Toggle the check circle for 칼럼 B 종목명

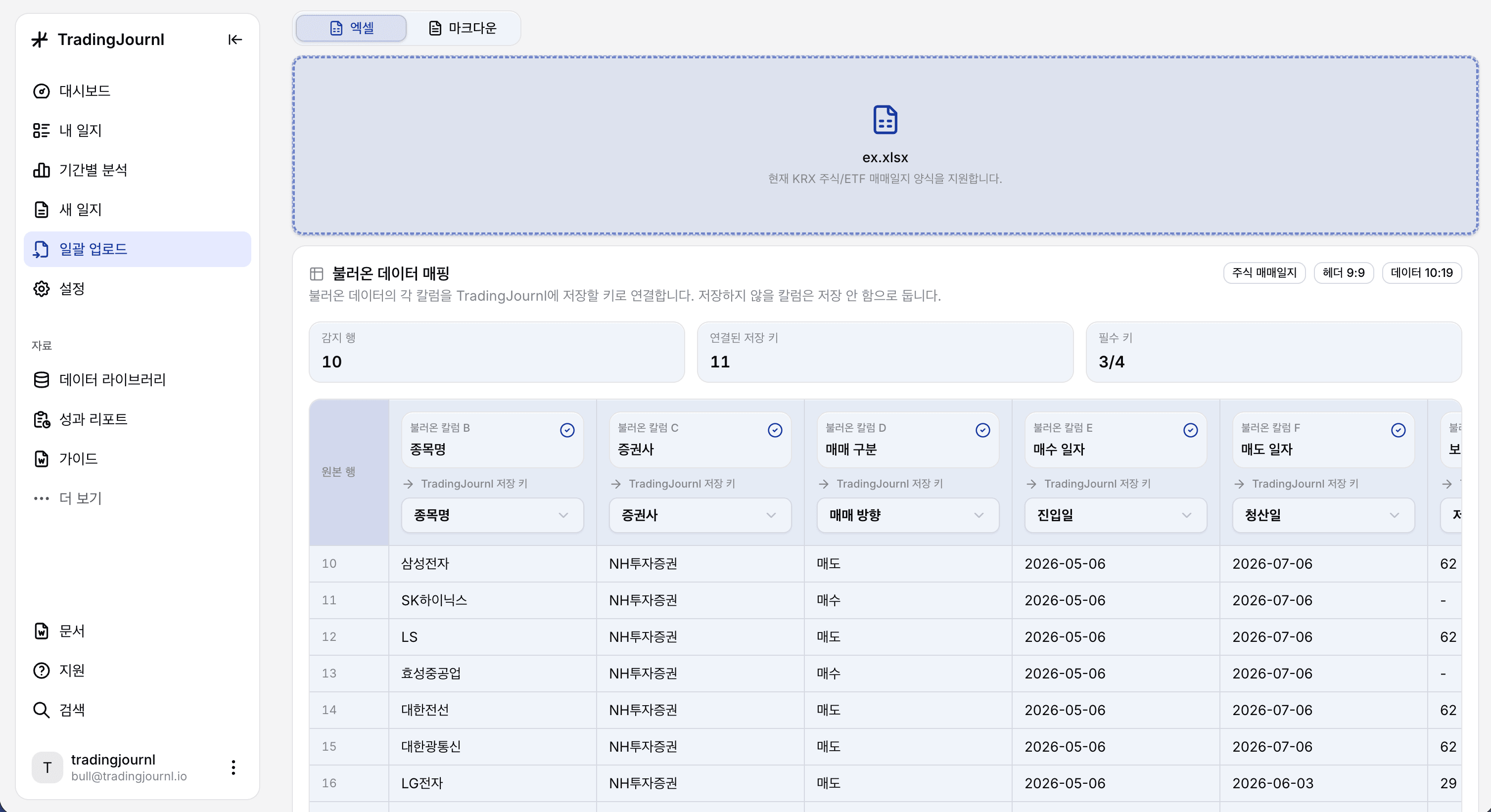(567, 430)
